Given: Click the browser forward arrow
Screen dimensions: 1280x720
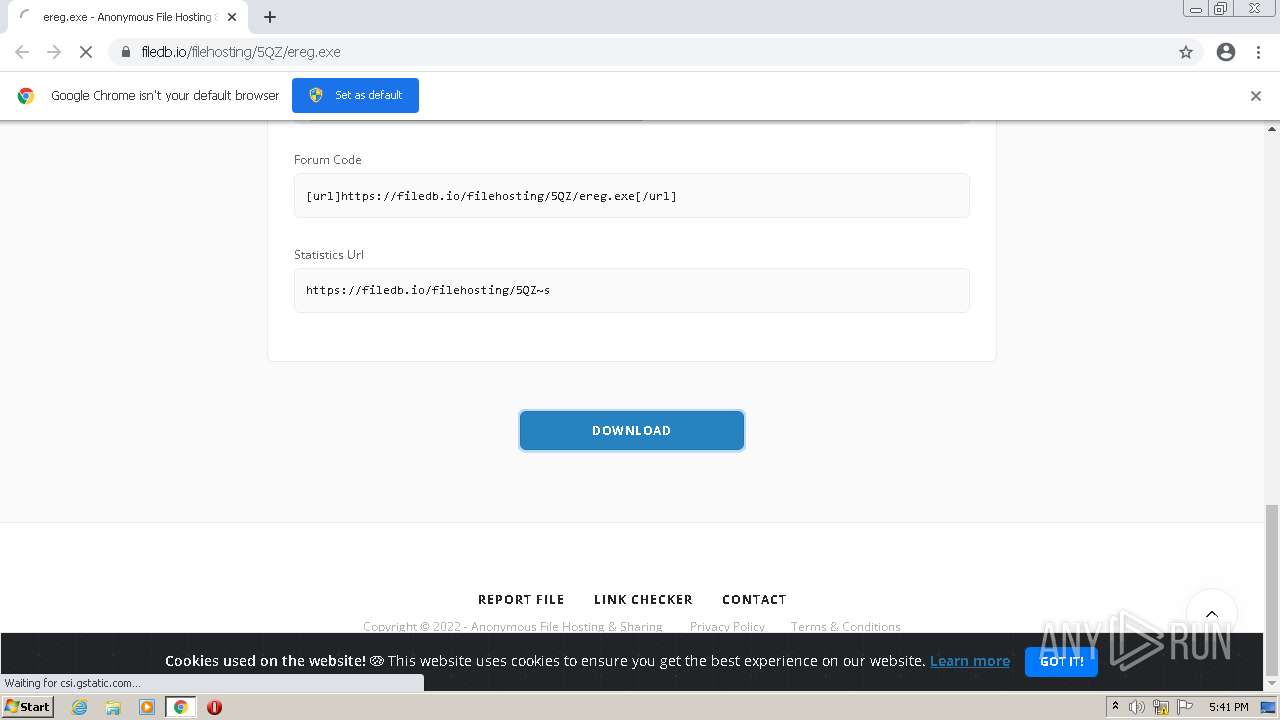Looking at the screenshot, I should (x=54, y=52).
